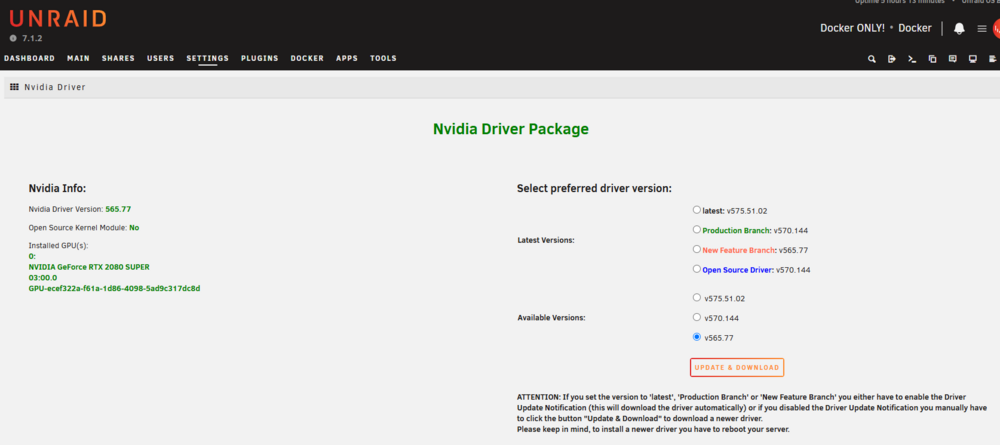Viewport: 1000px width, 445px height.
Task: Click the red user avatar icon
Action: pos(996,29)
